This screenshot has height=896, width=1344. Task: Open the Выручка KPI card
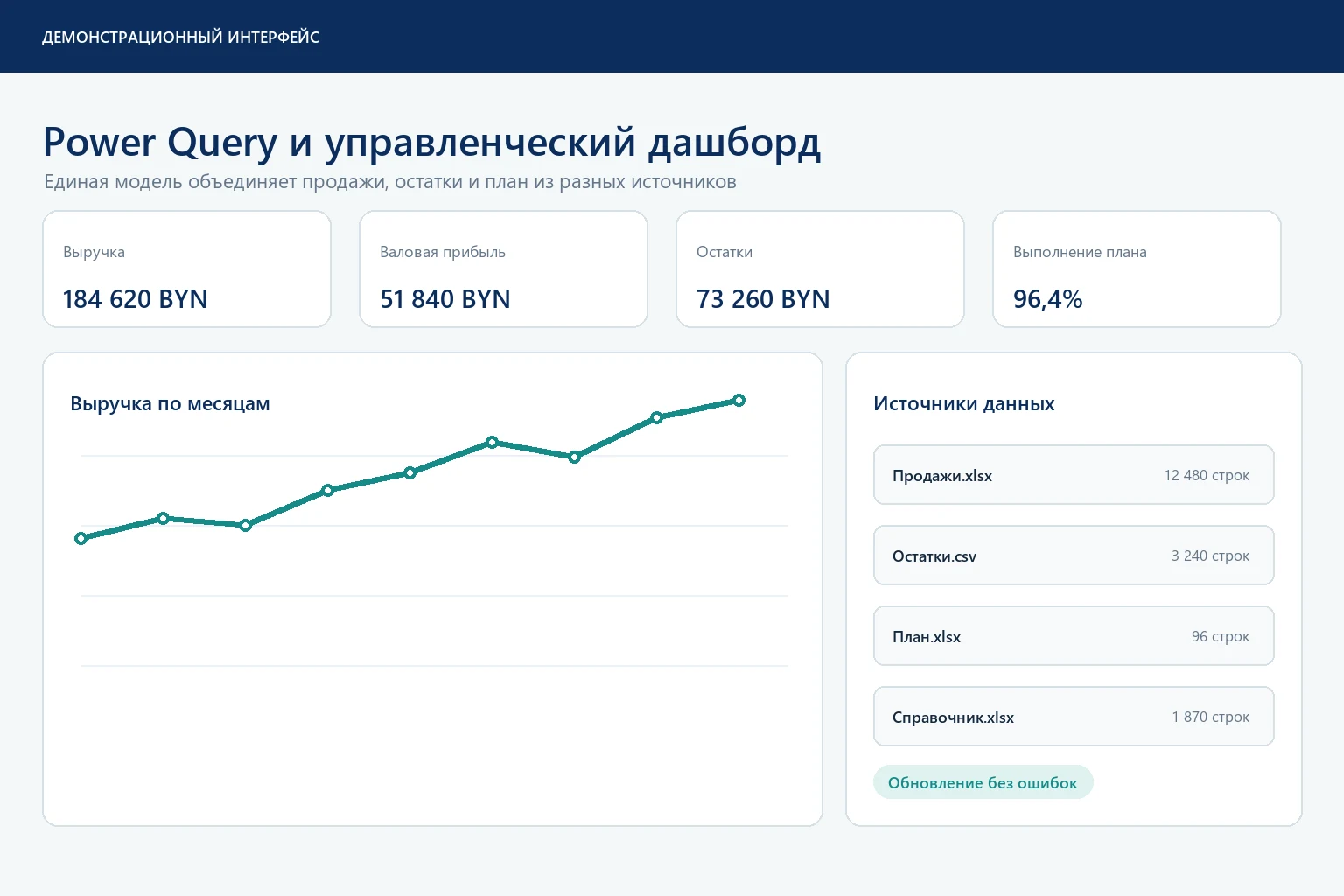pos(187,269)
